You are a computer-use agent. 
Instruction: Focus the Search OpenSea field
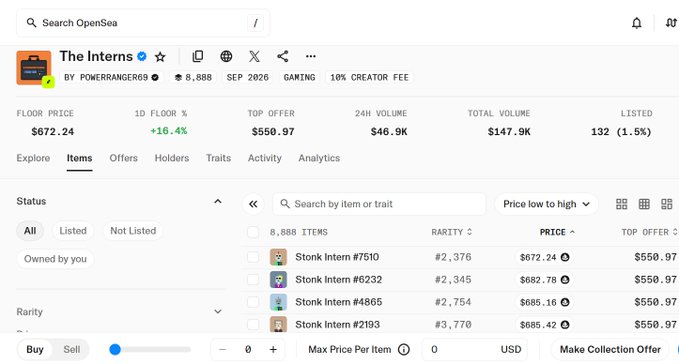tap(143, 23)
